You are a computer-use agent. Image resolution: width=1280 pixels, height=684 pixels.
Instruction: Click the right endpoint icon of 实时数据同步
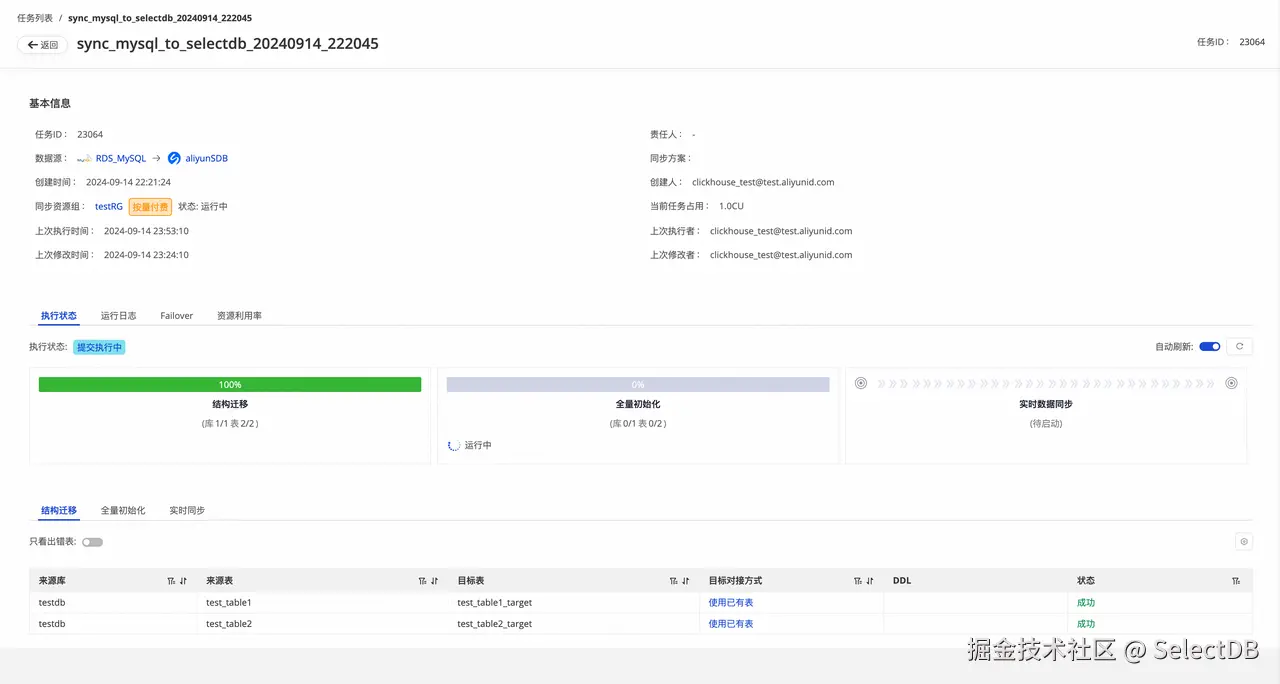tap(1231, 383)
